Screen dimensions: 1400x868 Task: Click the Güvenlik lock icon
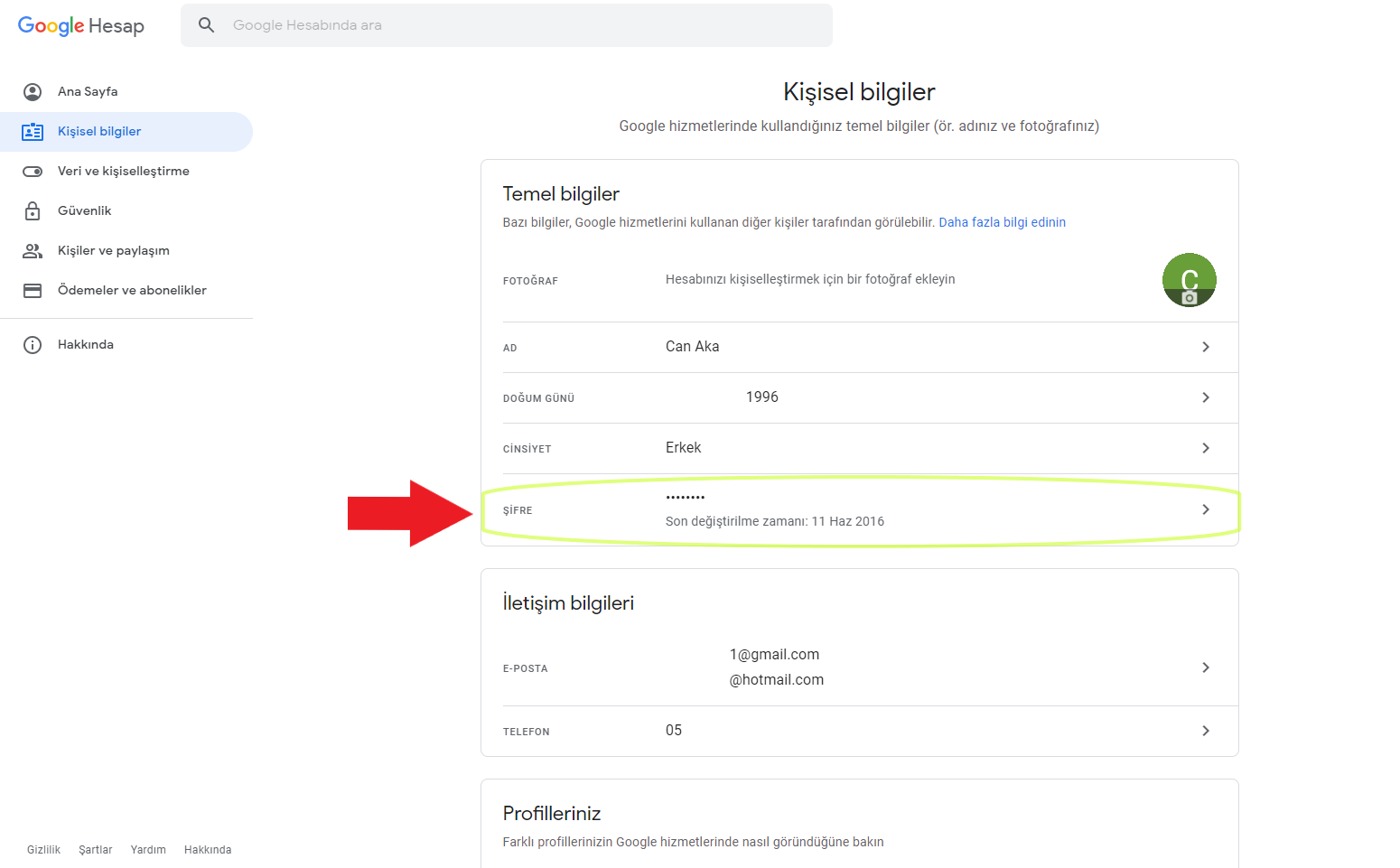click(x=33, y=210)
